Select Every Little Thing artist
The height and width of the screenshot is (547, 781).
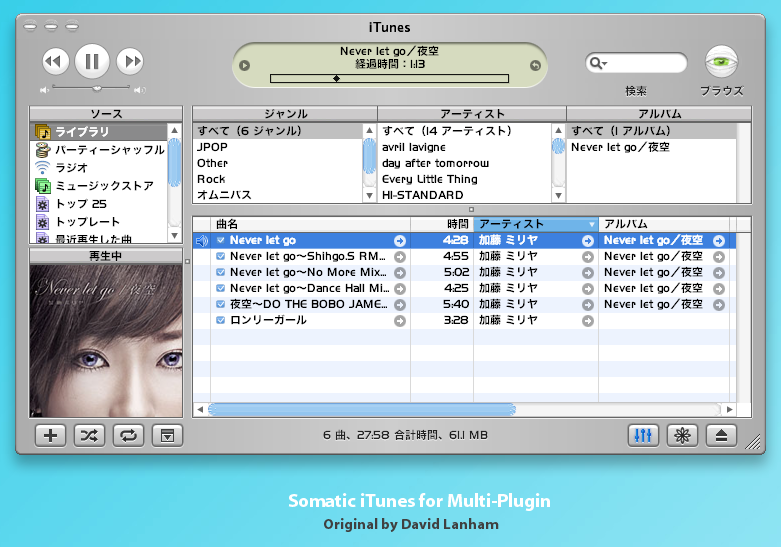point(465,179)
